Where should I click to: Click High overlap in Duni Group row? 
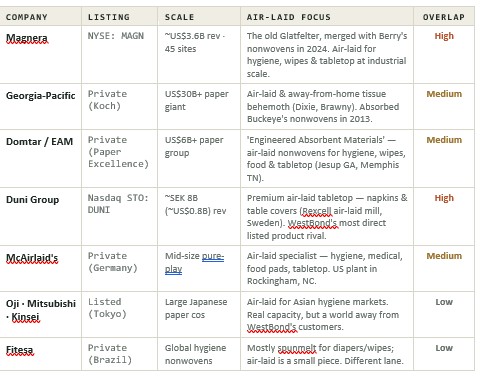coord(444,198)
